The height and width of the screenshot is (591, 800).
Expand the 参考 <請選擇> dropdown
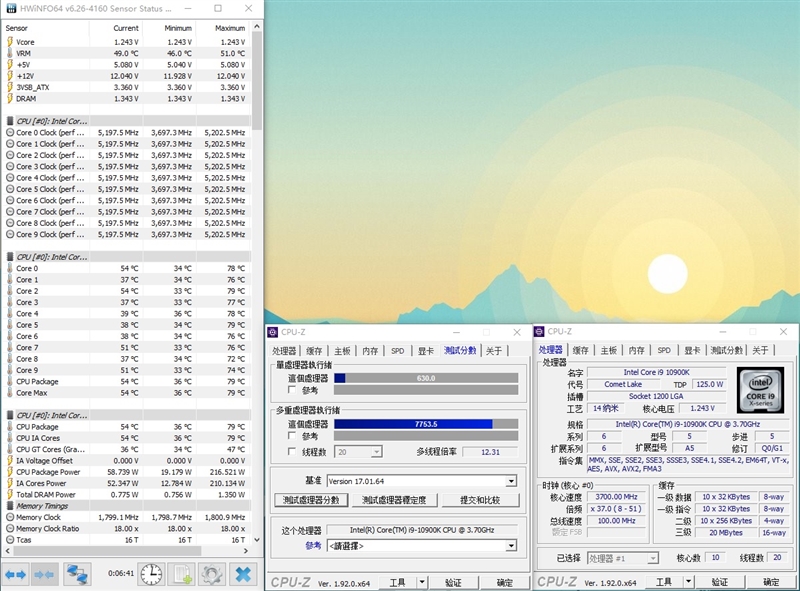(511, 546)
